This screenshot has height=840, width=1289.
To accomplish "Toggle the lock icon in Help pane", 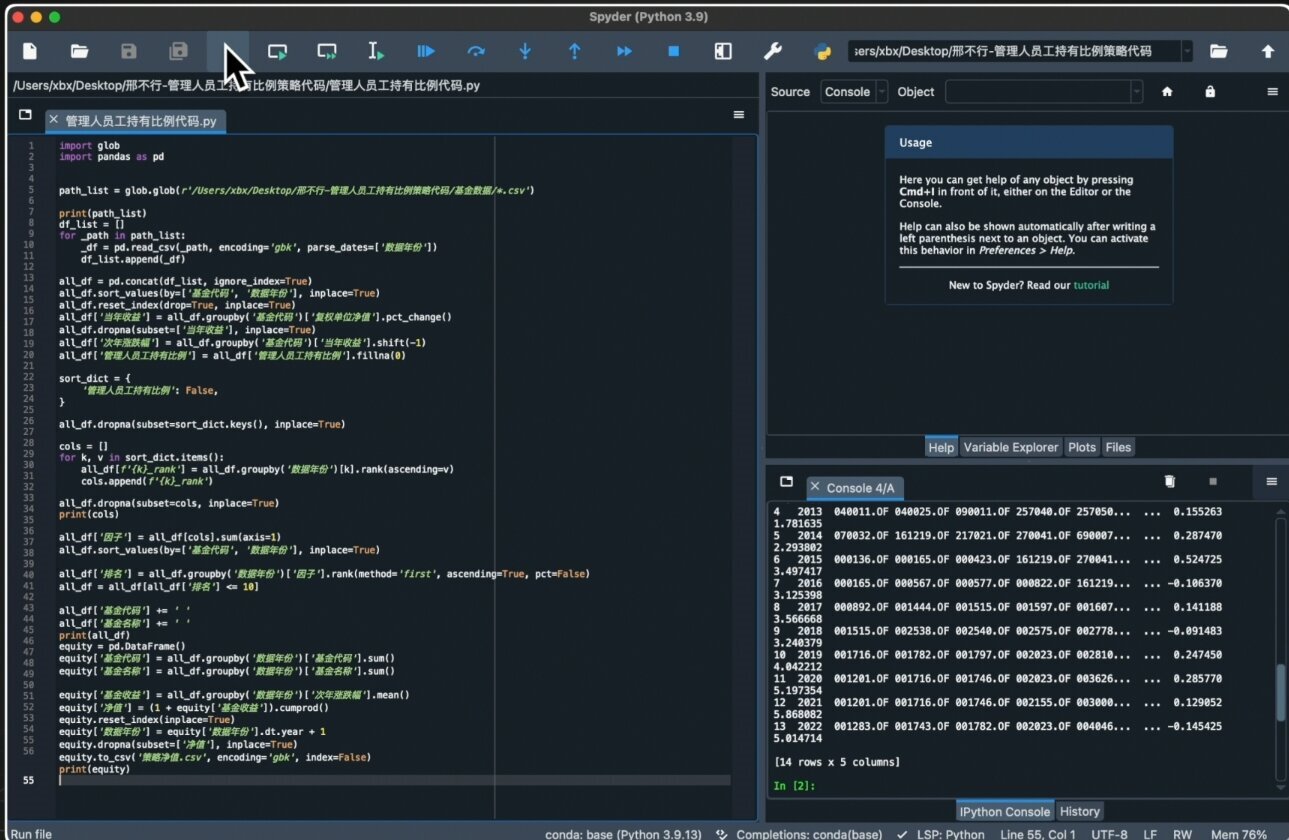I will [x=1210, y=92].
